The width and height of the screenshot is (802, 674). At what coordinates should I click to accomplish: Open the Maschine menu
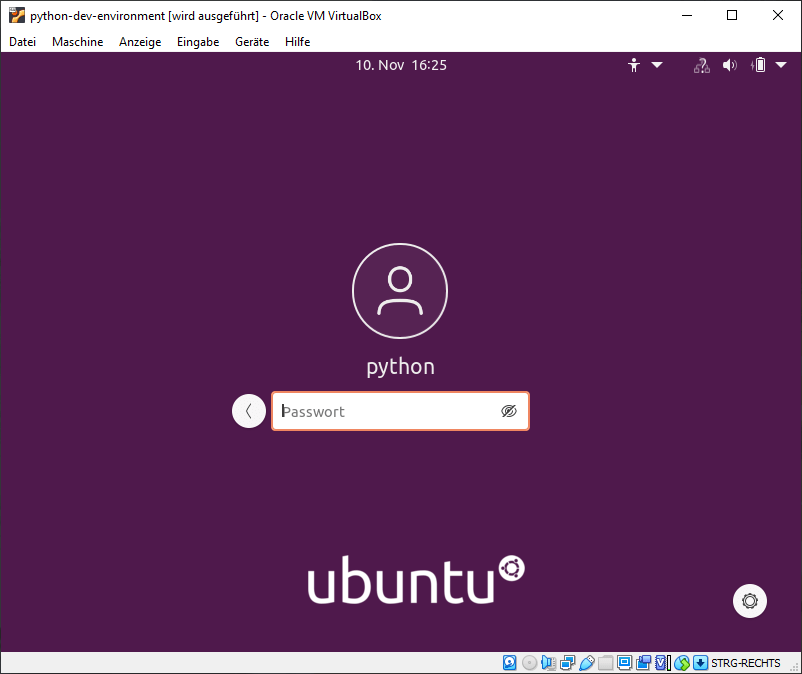[77, 42]
